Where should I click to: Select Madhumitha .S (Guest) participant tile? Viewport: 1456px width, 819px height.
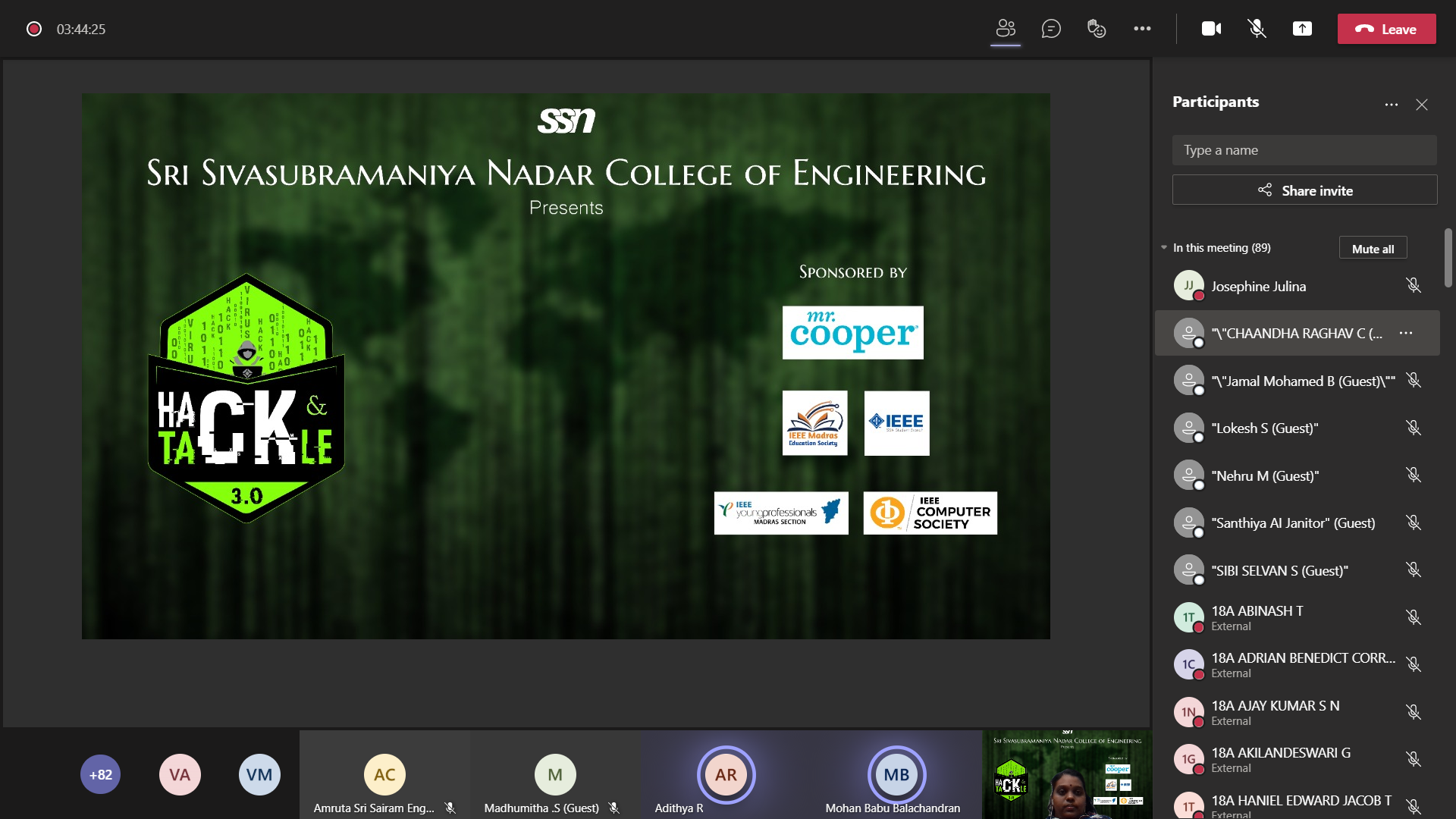coord(555,774)
